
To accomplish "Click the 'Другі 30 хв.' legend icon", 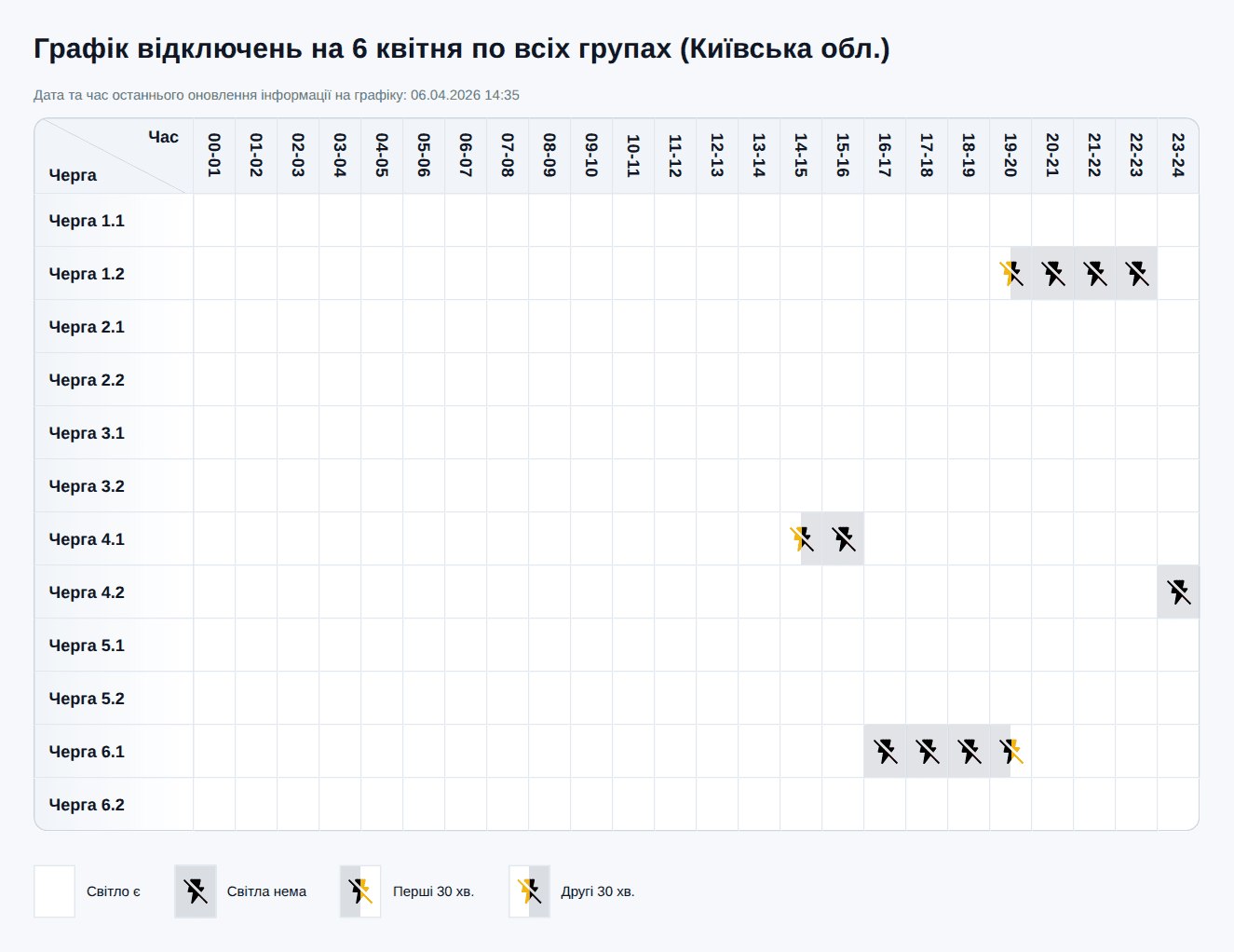I will (529, 891).
